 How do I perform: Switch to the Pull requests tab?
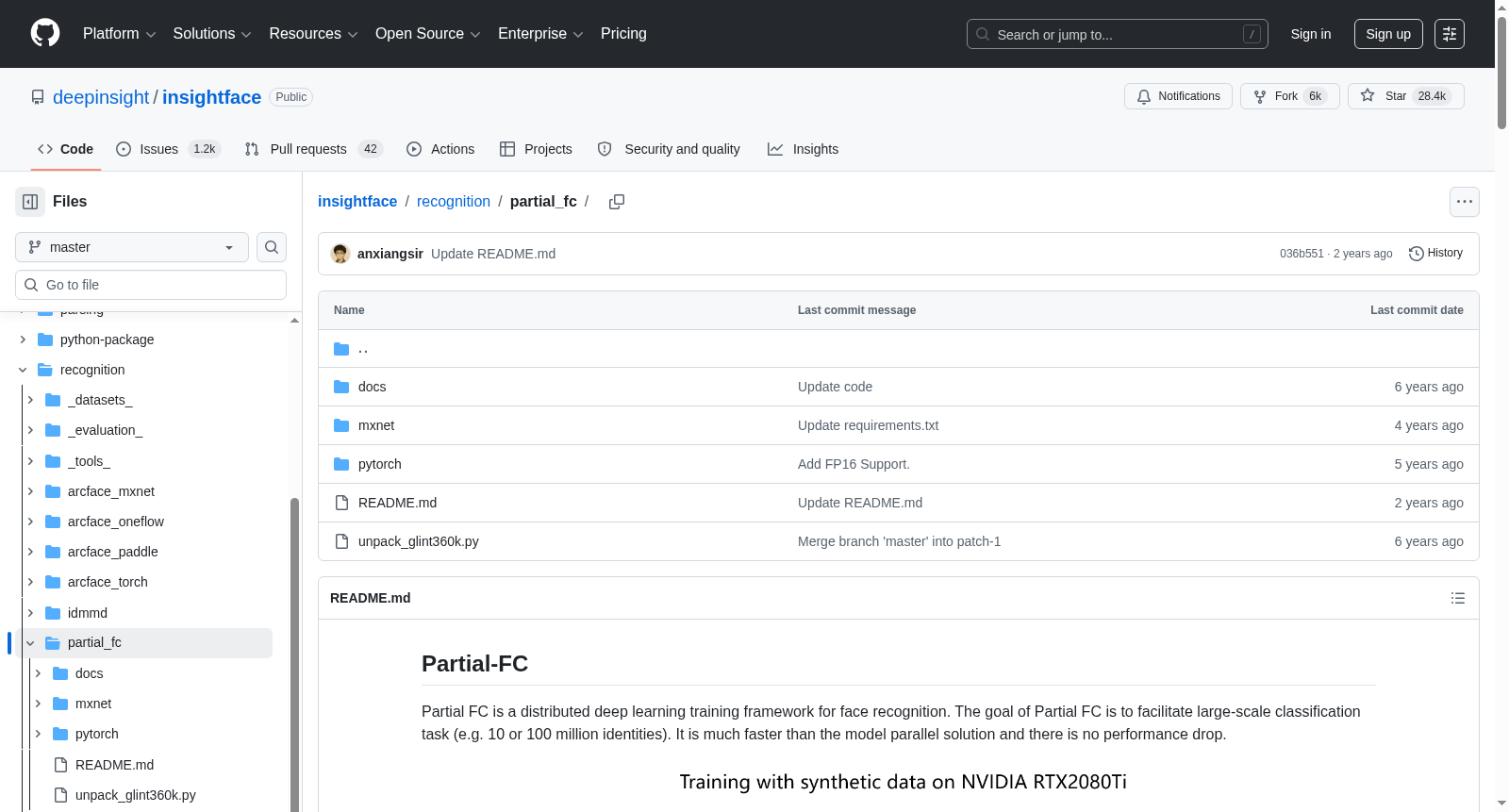point(313,149)
